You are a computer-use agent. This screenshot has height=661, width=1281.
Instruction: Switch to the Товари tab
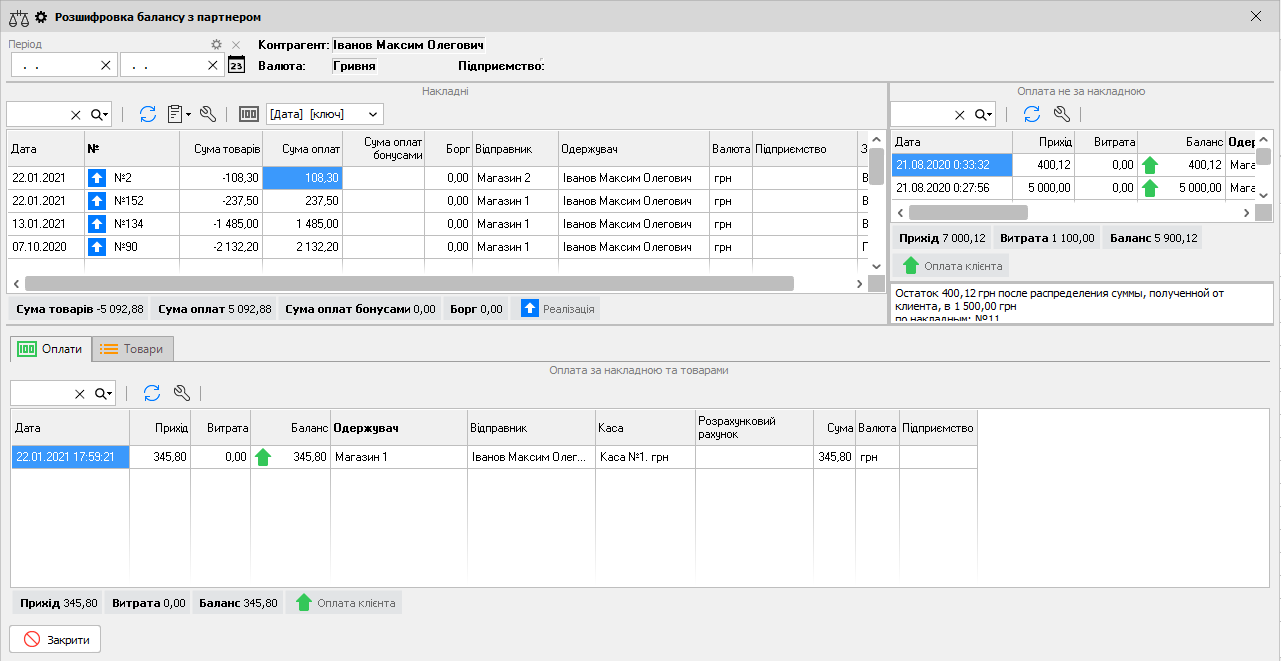pyautogui.click(x=133, y=349)
